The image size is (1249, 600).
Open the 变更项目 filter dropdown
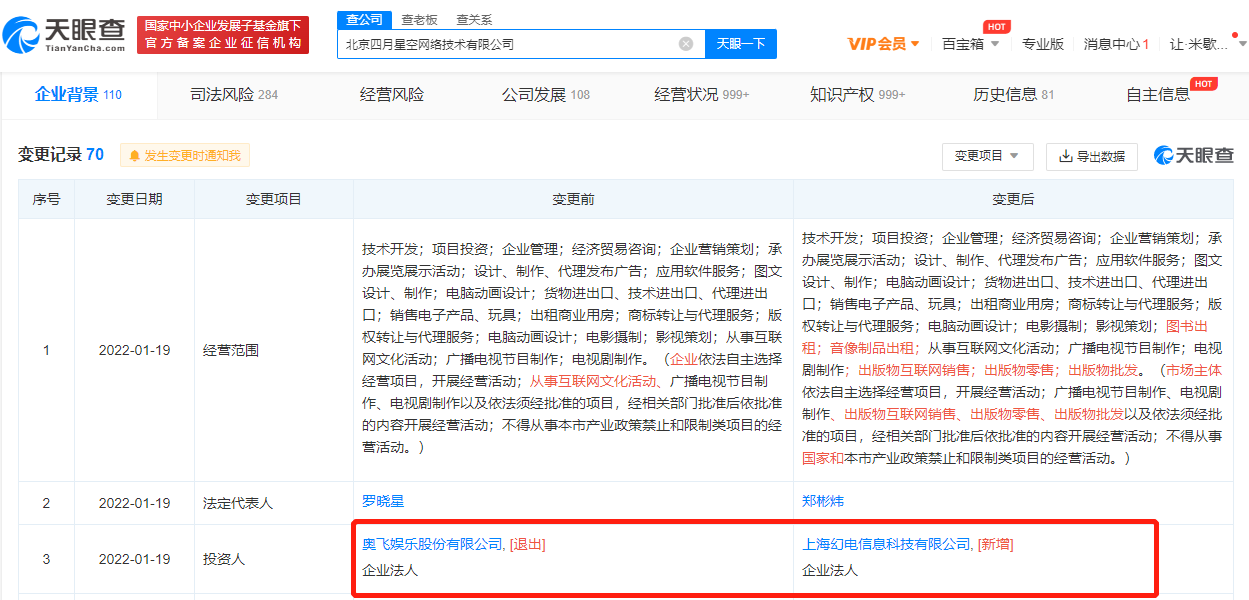coord(986,156)
